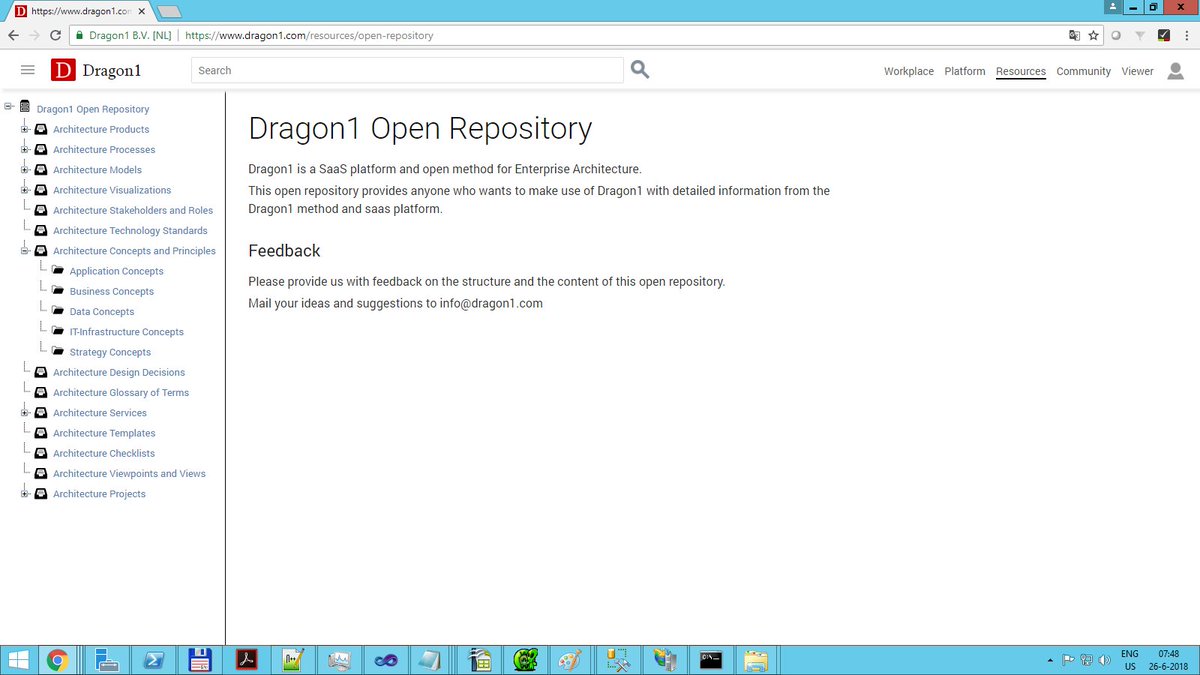
Task: Click the network icon in system tray
Action: pos(1086,660)
